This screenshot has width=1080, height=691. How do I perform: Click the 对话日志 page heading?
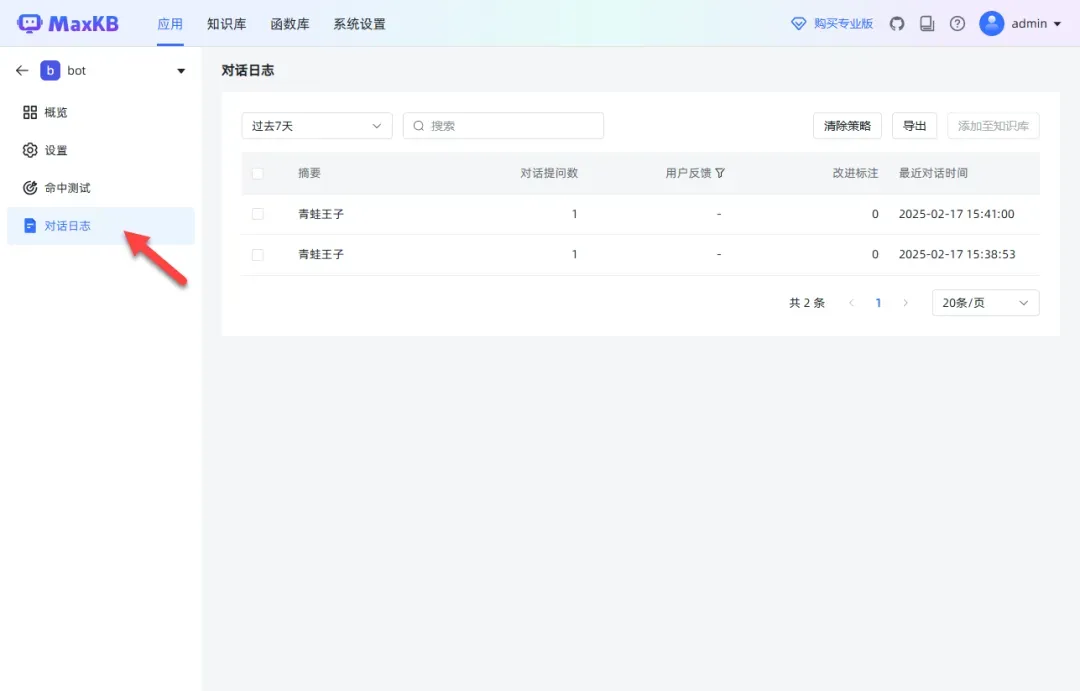tap(248, 70)
